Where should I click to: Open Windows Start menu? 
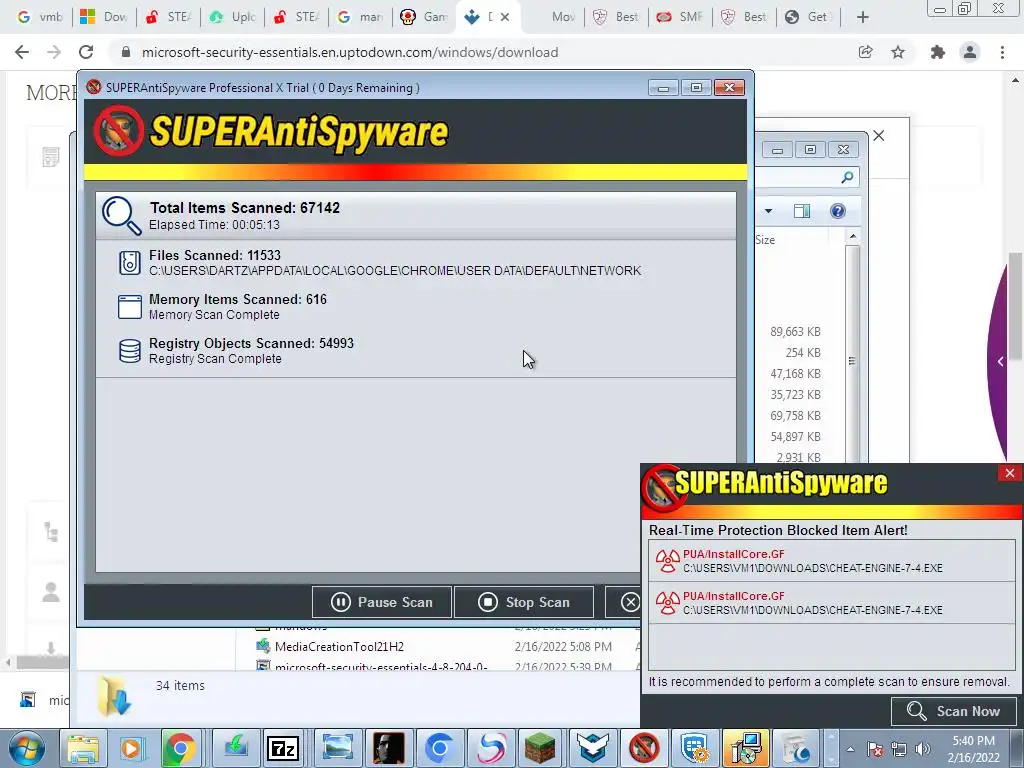pyautogui.click(x=26, y=748)
